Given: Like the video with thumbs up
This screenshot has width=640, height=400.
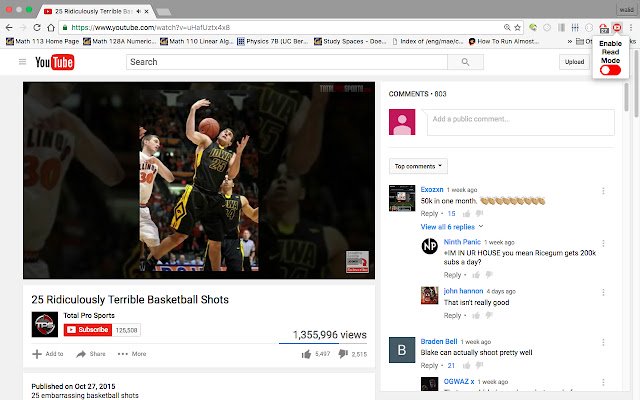Looking at the screenshot, I should [x=306, y=354].
